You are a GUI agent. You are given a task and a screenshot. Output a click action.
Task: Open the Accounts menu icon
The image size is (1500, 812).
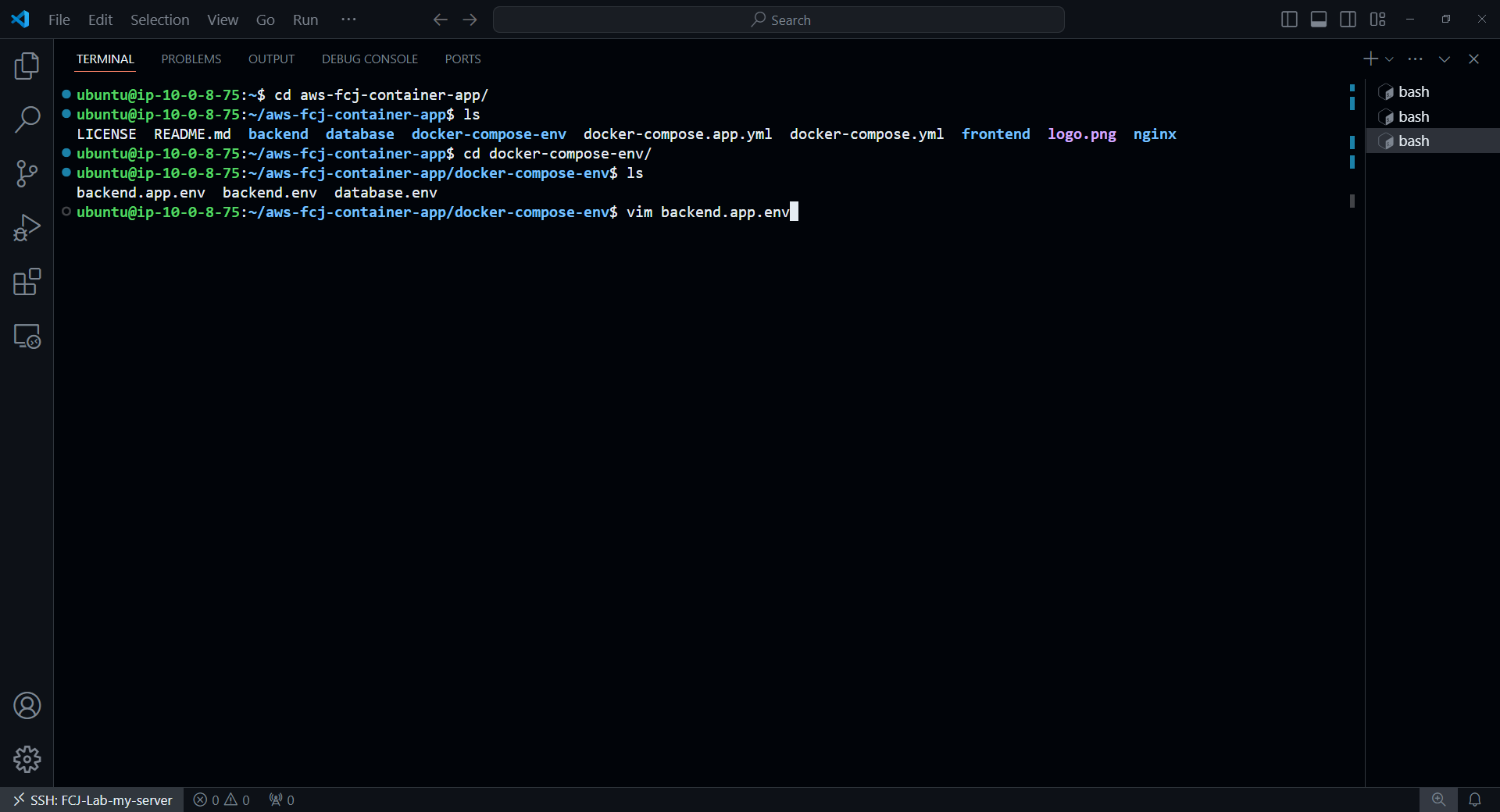[x=27, y=706]
